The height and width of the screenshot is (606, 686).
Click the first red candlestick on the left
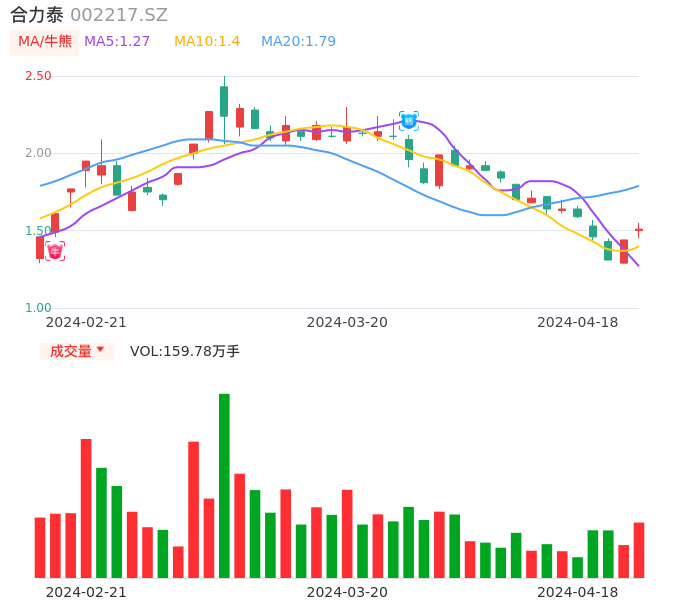pyautogui.click(x=40, y=247)
